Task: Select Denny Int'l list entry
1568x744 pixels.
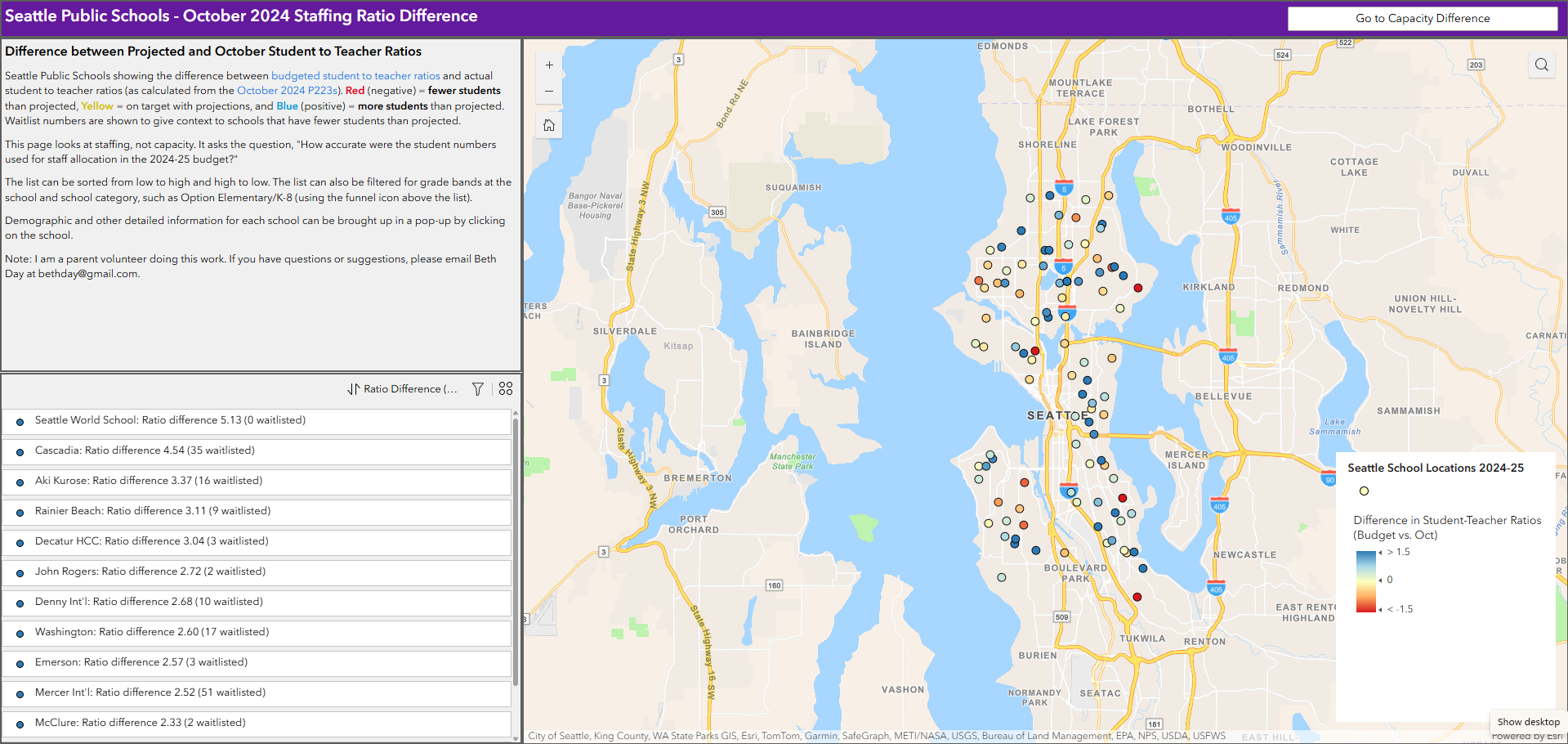Action: pyautogui.click(x=257, y=603)
